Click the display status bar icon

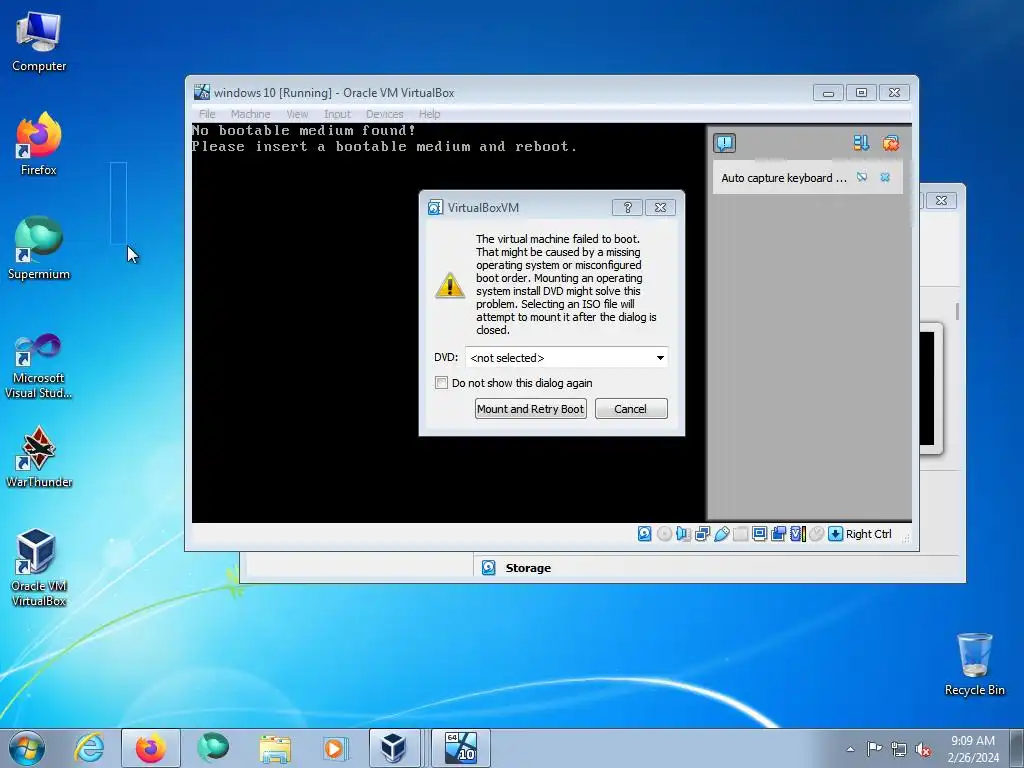[x=760, y=534]
